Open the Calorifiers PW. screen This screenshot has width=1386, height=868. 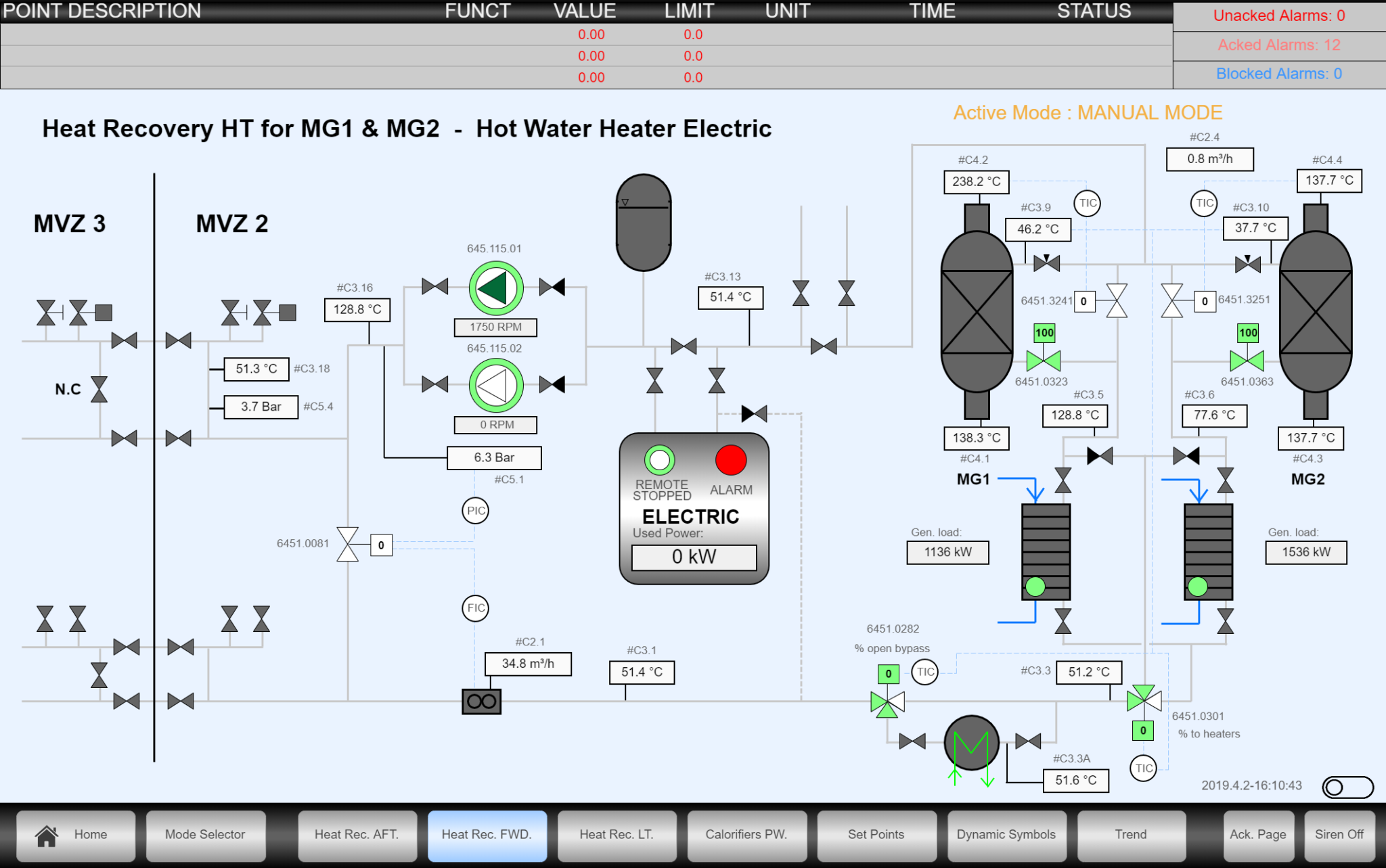tap(746, 835)
